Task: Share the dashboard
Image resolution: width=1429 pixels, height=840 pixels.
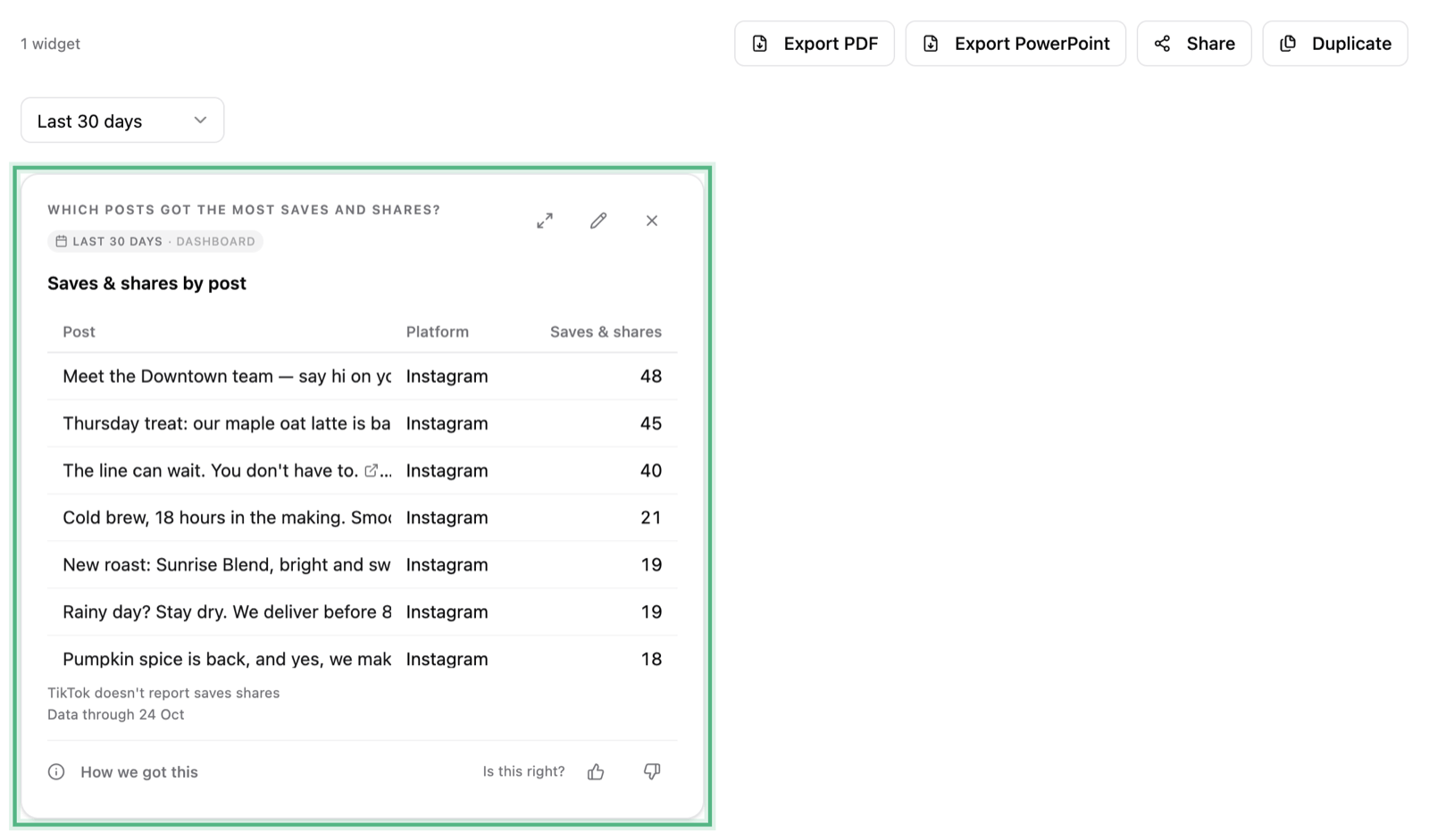Action: tap(1194, 44)
